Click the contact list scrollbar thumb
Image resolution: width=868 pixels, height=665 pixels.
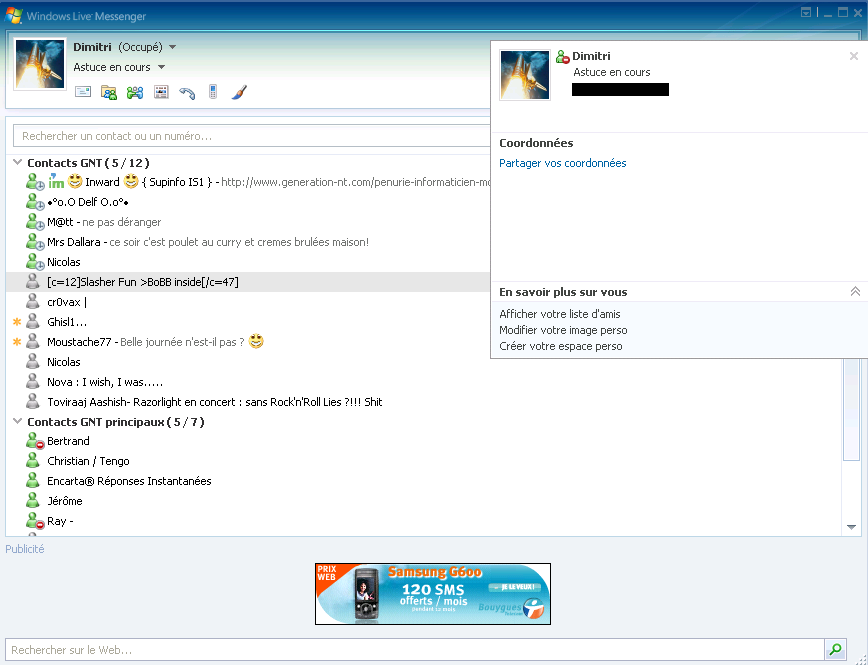point(850,409)
